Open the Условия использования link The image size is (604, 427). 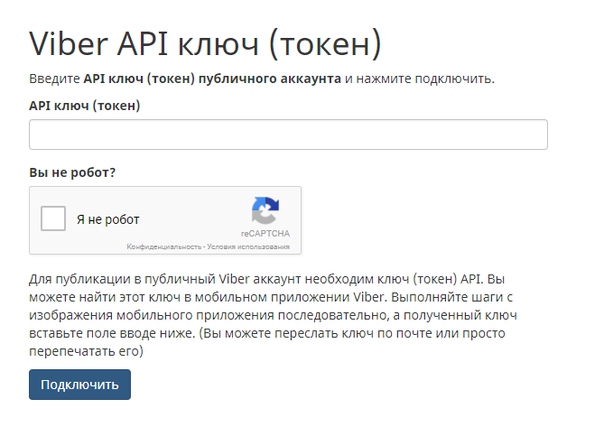[x=248, y=246]
